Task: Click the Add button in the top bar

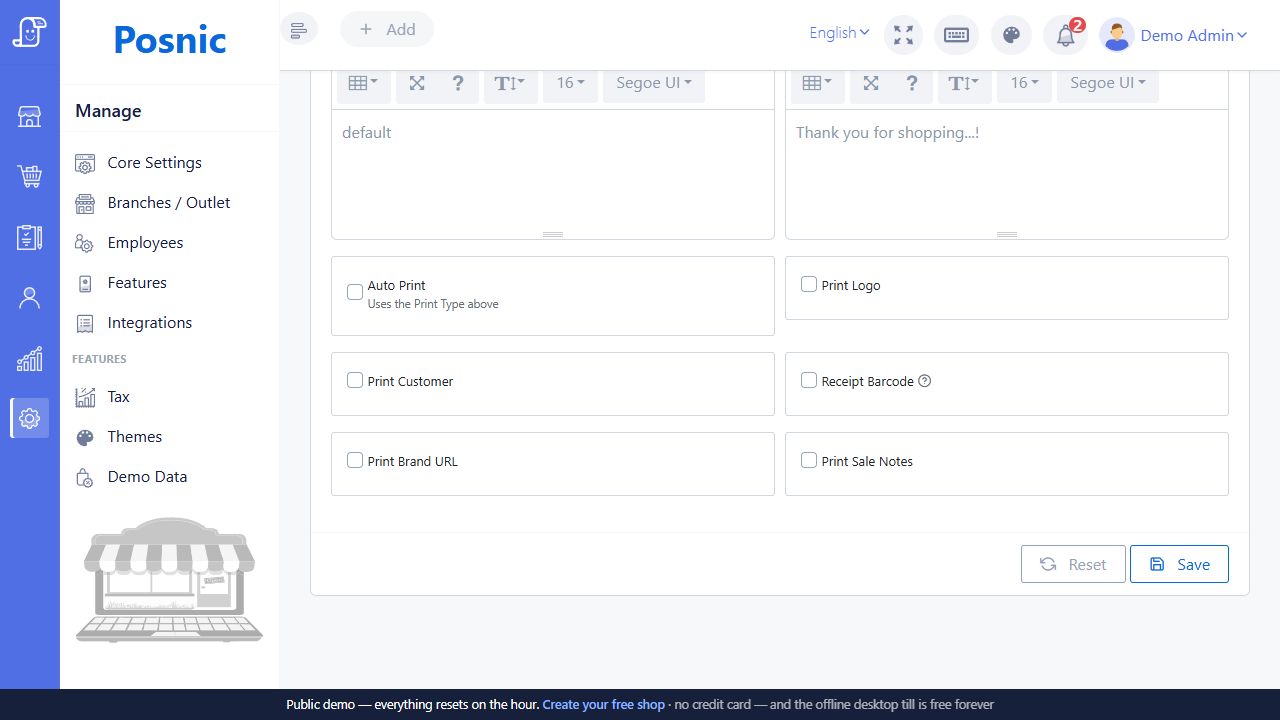Action: tap(387, 29)
